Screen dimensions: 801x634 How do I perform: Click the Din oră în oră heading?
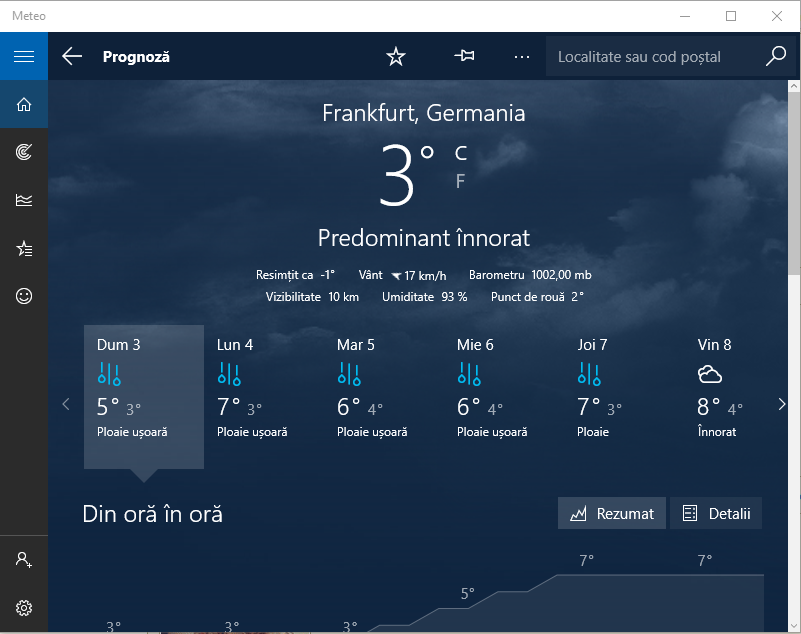pyautogui.click(x=152, y=514)
